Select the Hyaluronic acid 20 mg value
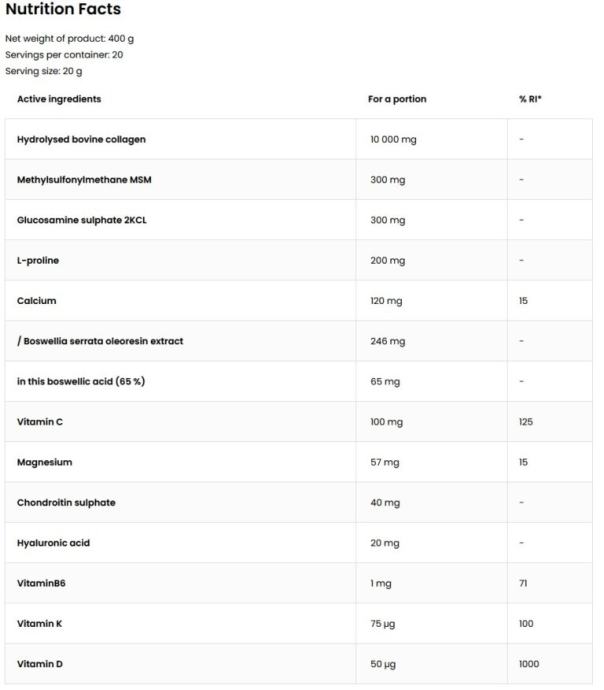The width and height of the screenshot is (604, 690). point(384,543)
